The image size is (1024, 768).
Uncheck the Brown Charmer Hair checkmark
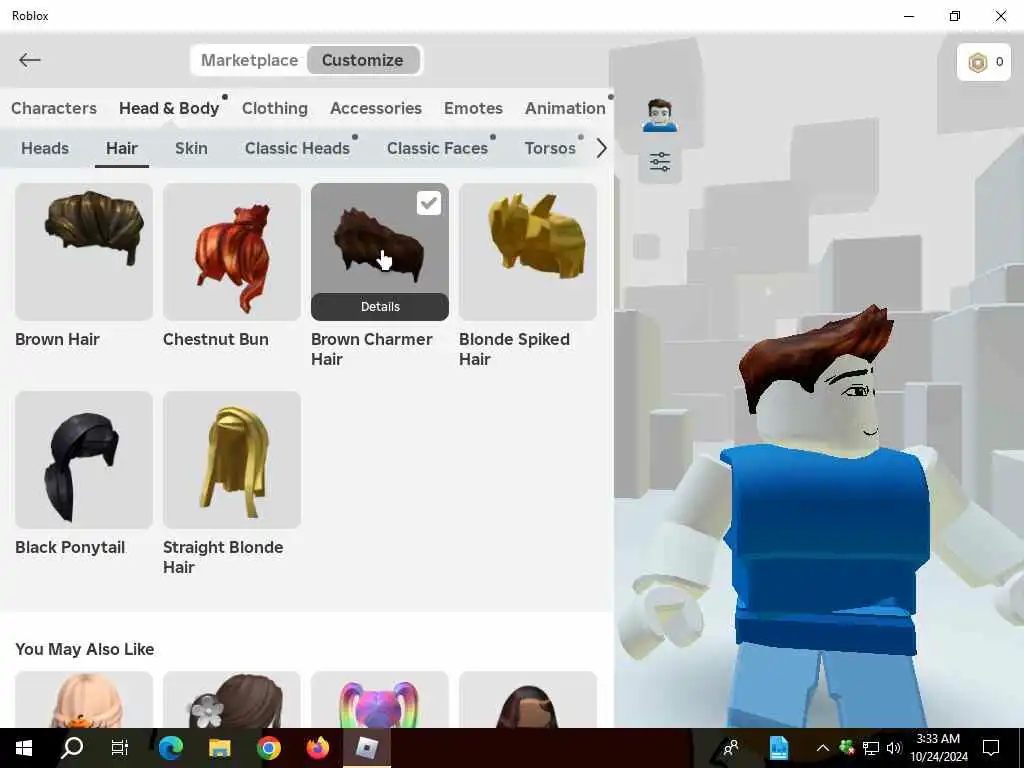coord(428,203)
